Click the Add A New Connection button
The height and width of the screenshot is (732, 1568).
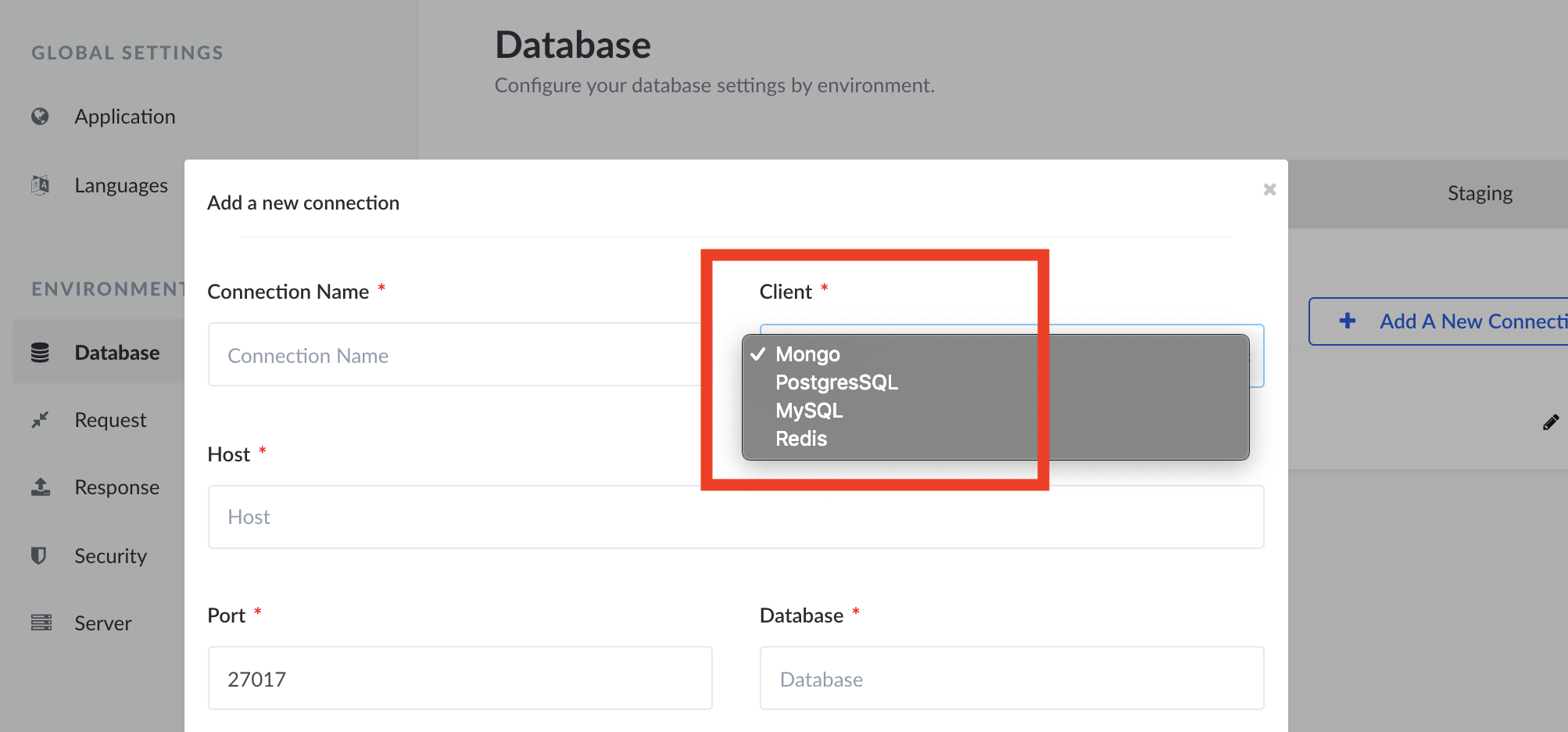pos(1438,321)
